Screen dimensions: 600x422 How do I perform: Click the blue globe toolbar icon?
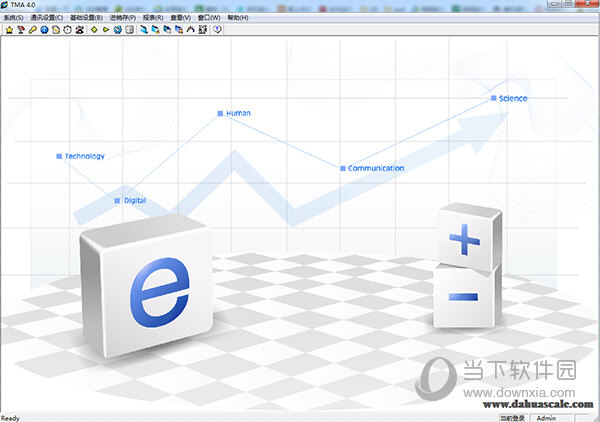point(118,29)
